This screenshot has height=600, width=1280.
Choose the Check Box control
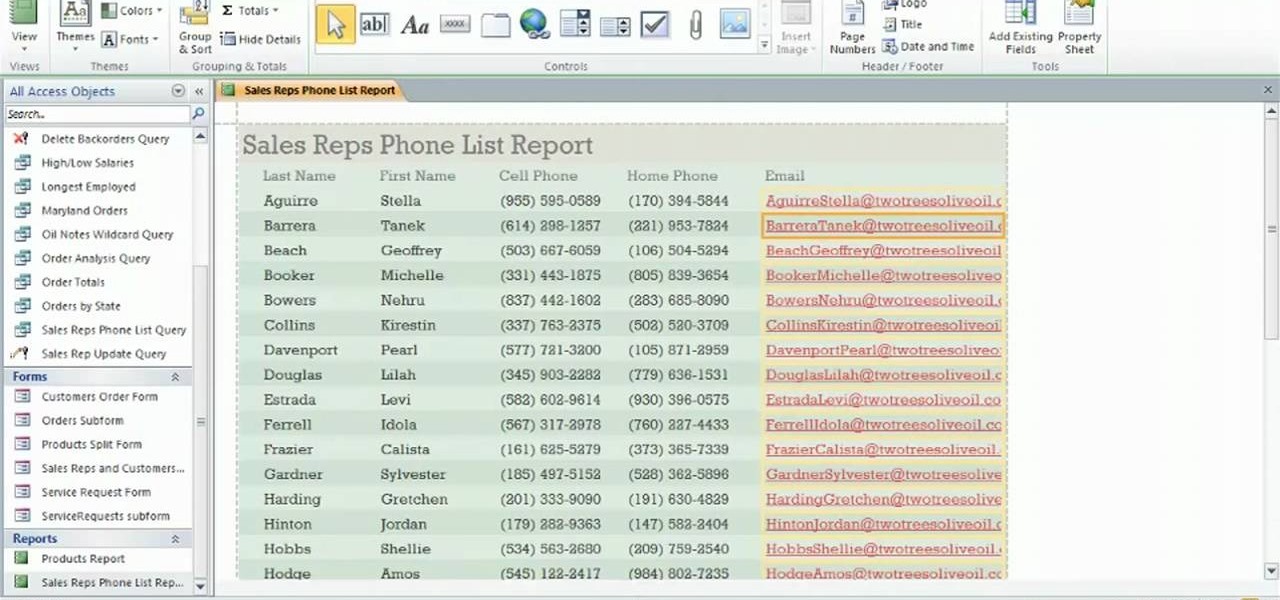(654, 24)
